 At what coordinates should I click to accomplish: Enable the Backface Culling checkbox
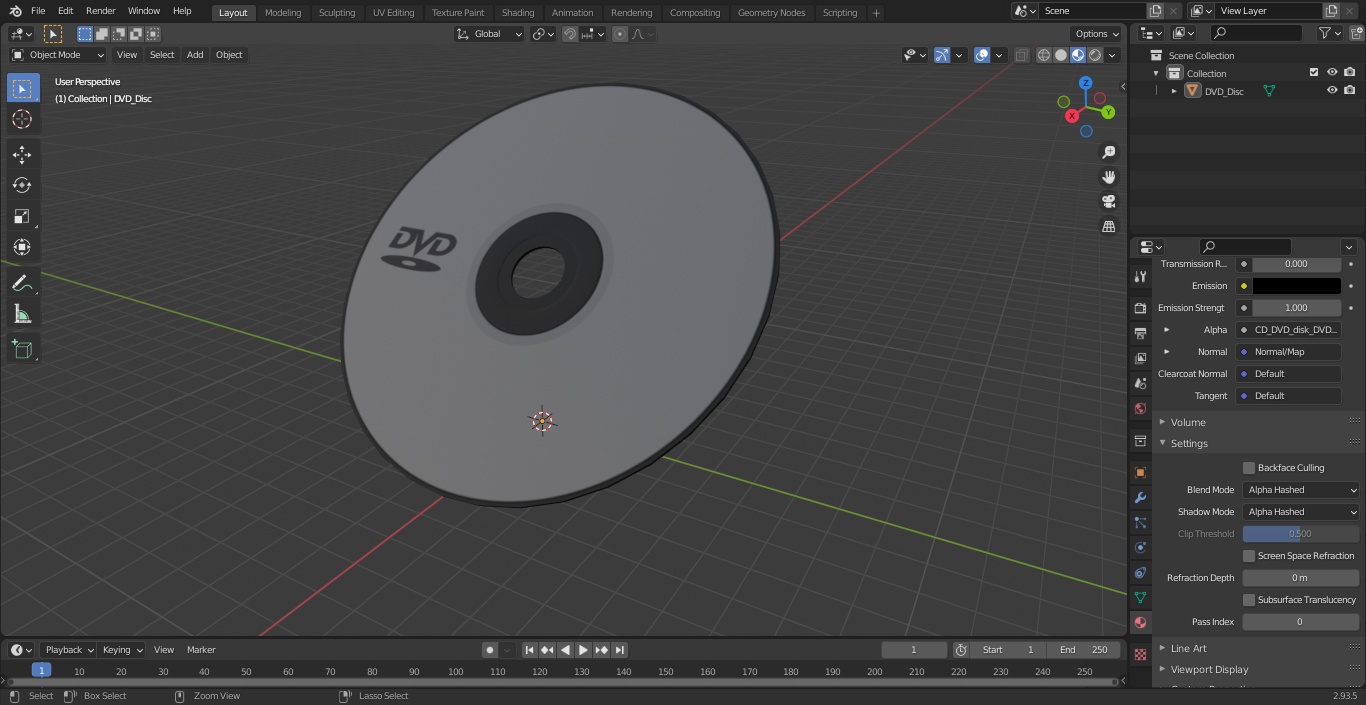(x=1249, y=468)
